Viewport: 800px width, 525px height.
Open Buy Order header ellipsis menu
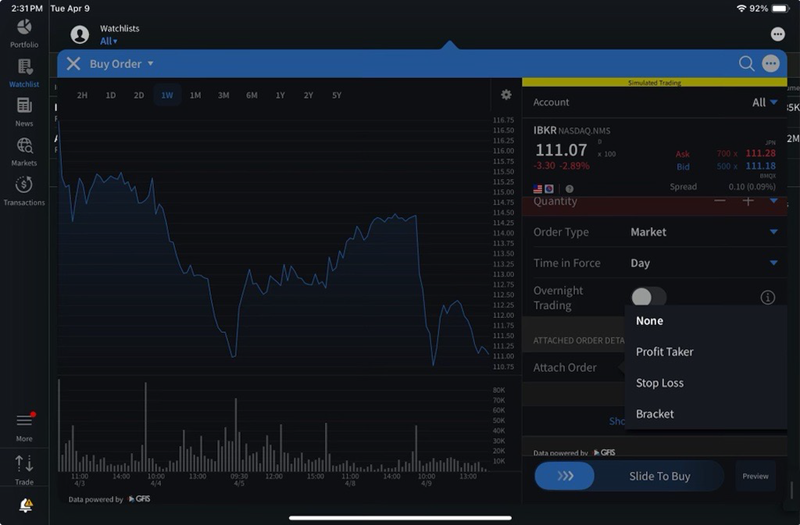pos(770,64)
